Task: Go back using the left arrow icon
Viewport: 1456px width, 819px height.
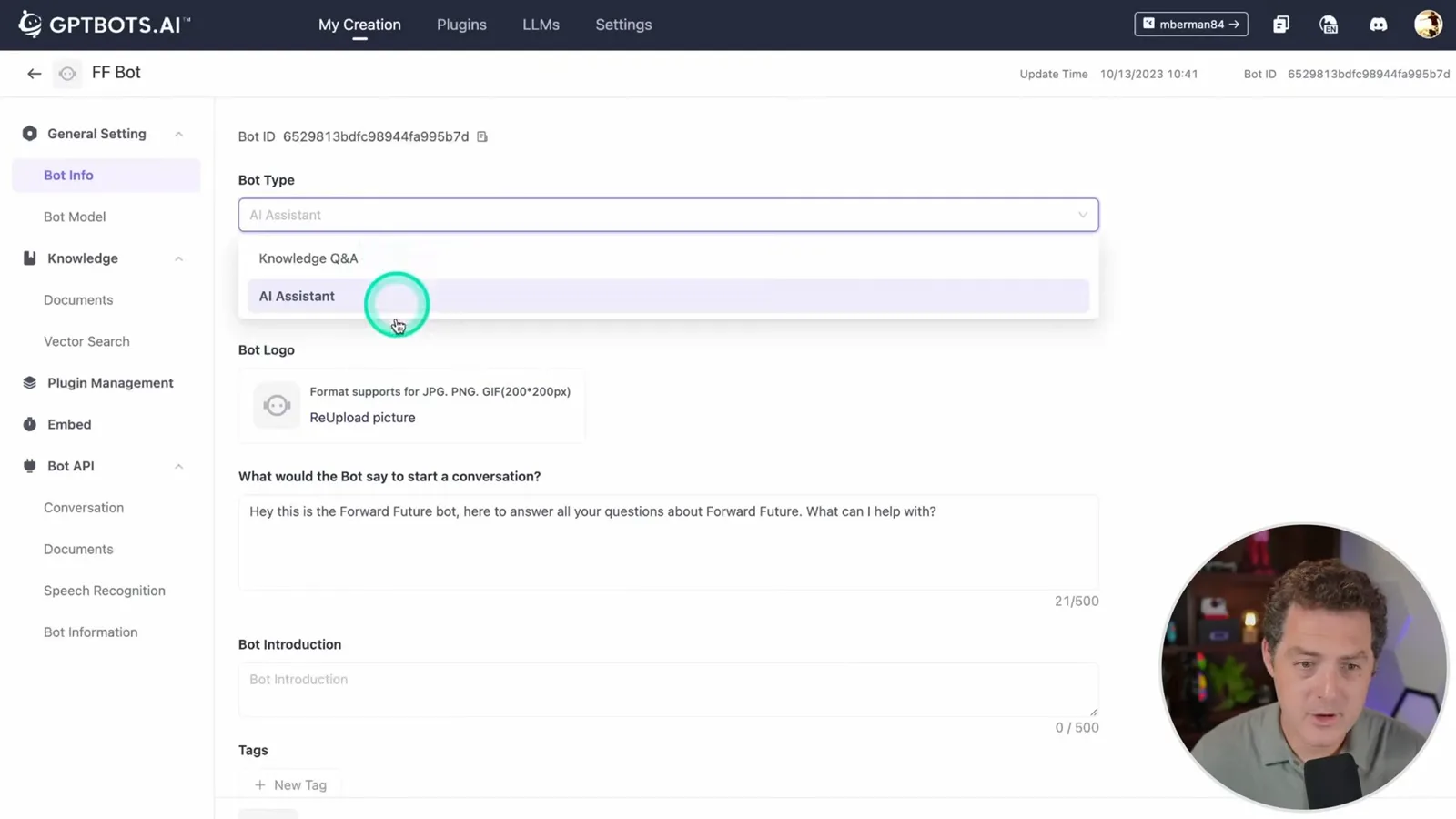Action: point(35,74)
